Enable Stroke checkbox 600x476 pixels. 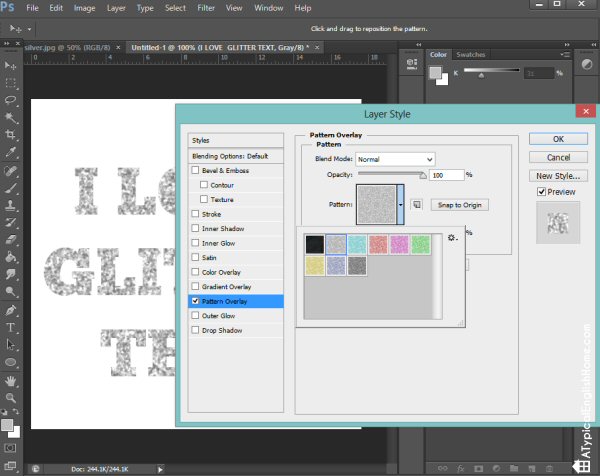coord(195,214)
